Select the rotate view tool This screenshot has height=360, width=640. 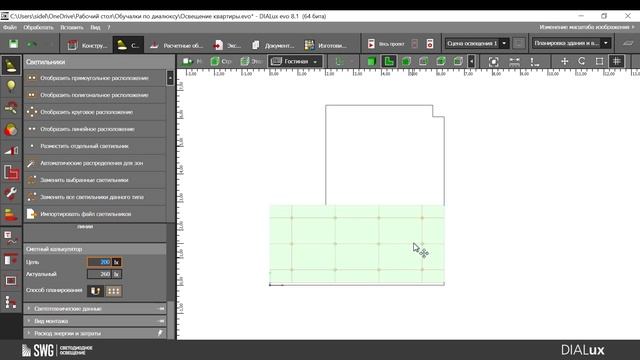coord(582,61)
